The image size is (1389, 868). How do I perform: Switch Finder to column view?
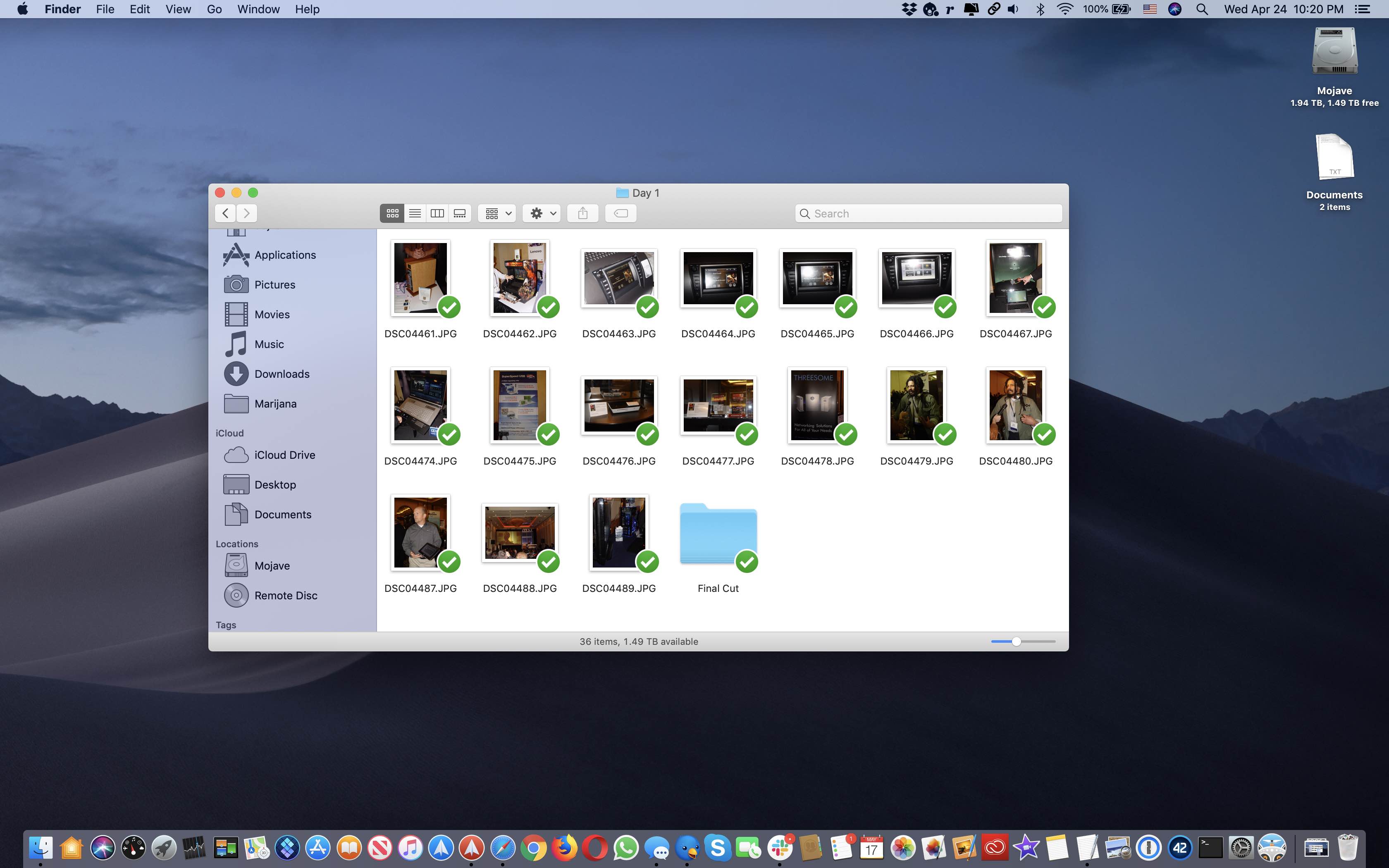pos(437,214)
